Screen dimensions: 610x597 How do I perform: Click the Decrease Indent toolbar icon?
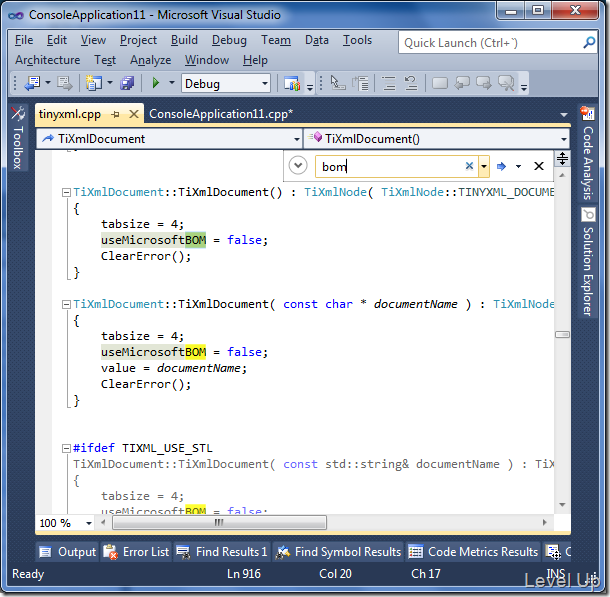pos(411,83)
